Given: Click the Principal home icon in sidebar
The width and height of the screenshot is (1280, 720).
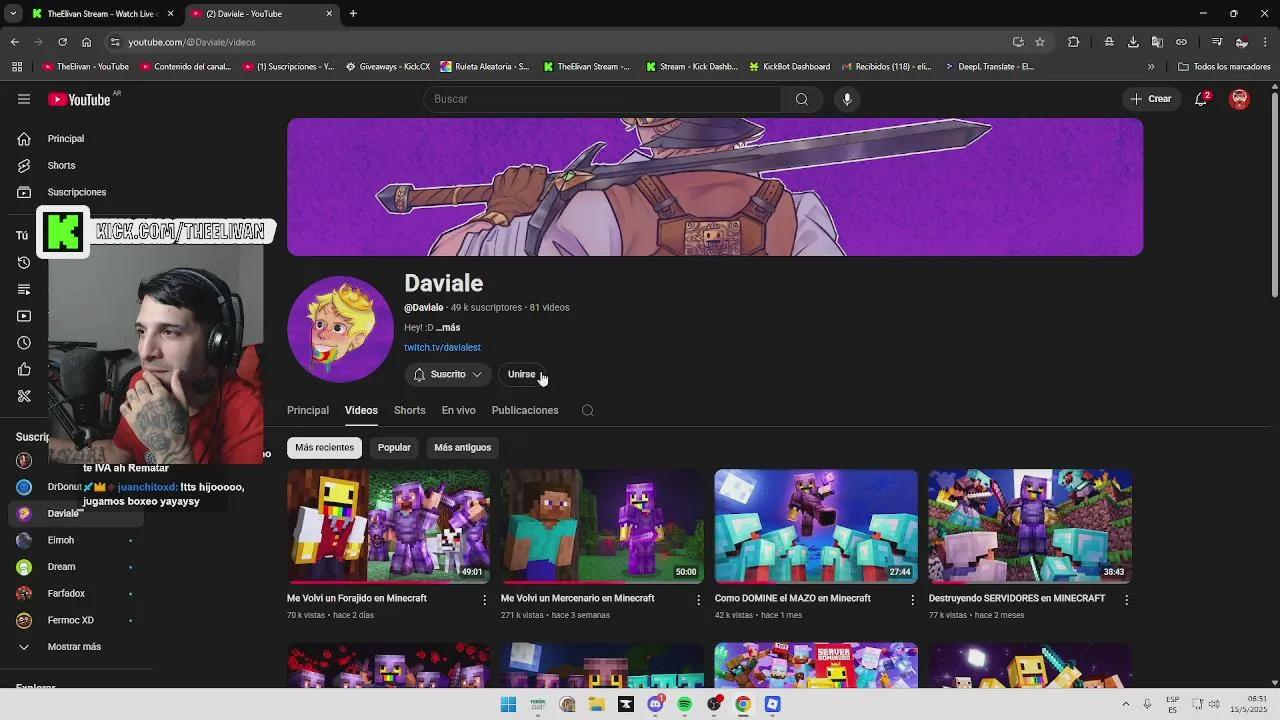Looking at the screenshot, I should click(24, 139).
